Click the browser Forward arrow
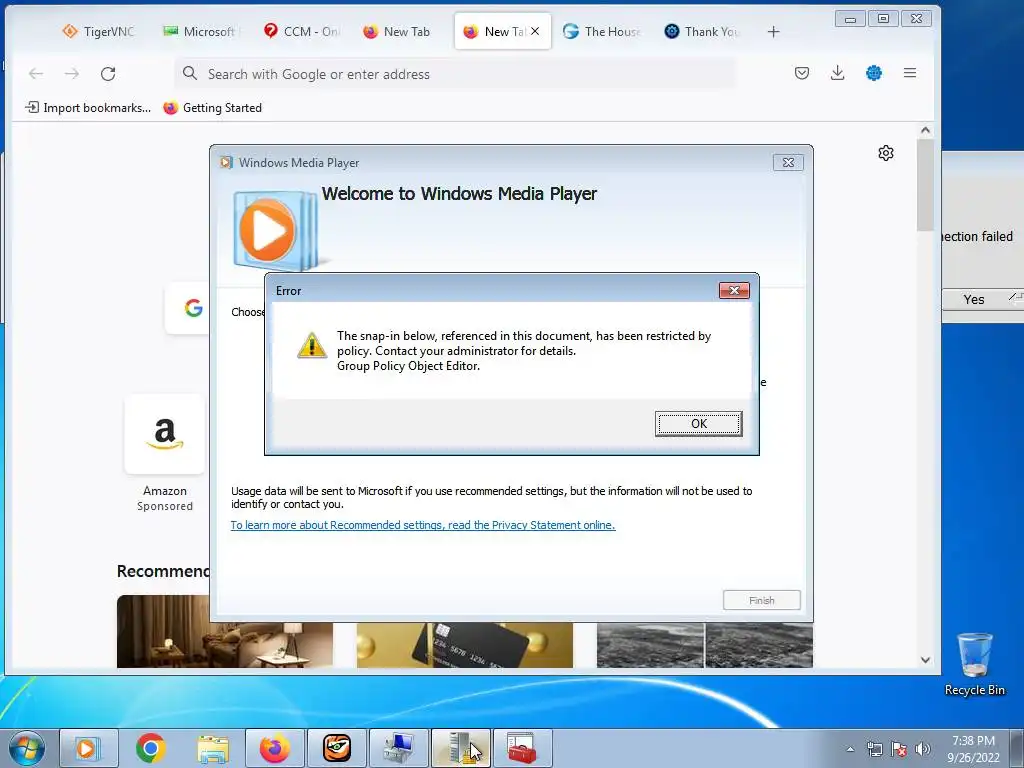 [x=72, y=74]
